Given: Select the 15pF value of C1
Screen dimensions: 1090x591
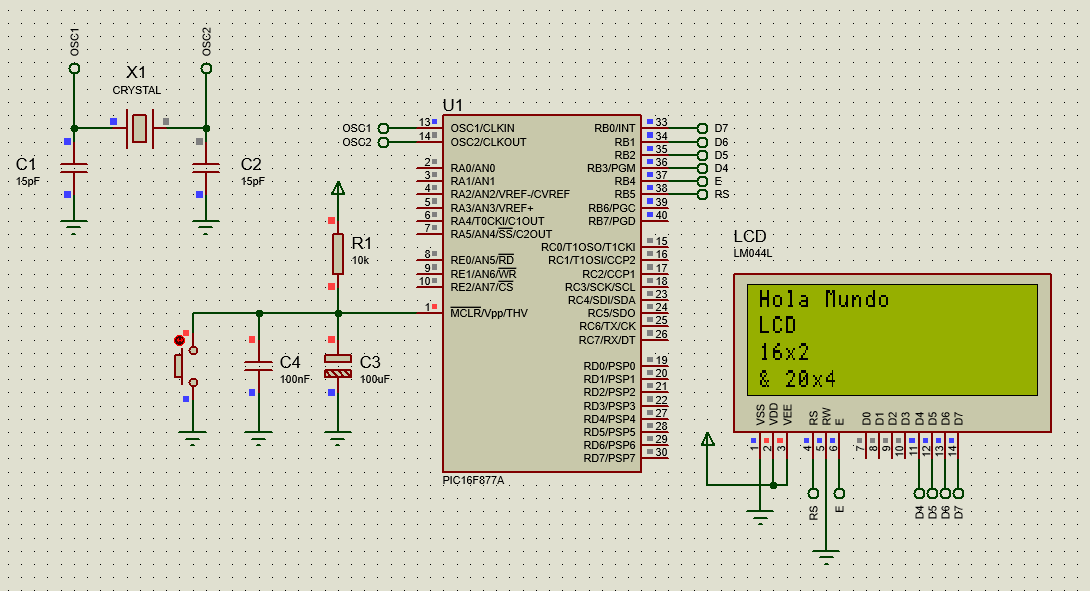Looking at the screenshot, I should pos(28,181).
